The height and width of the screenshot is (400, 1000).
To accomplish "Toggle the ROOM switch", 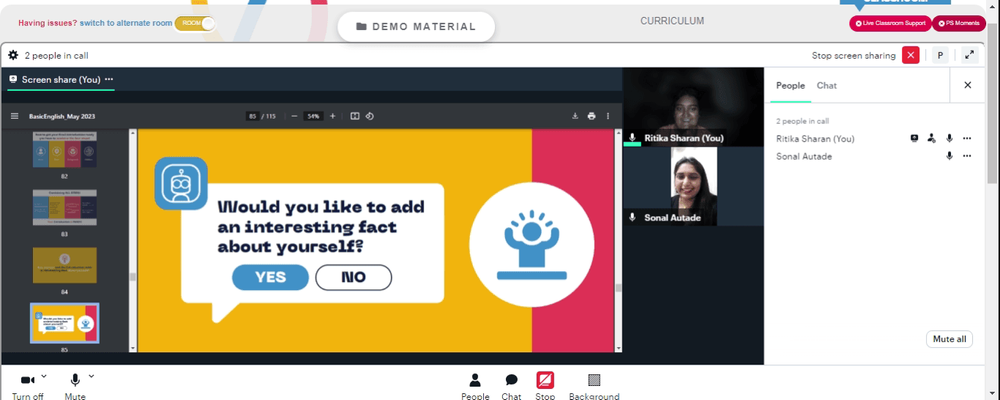I will (195, 23).
